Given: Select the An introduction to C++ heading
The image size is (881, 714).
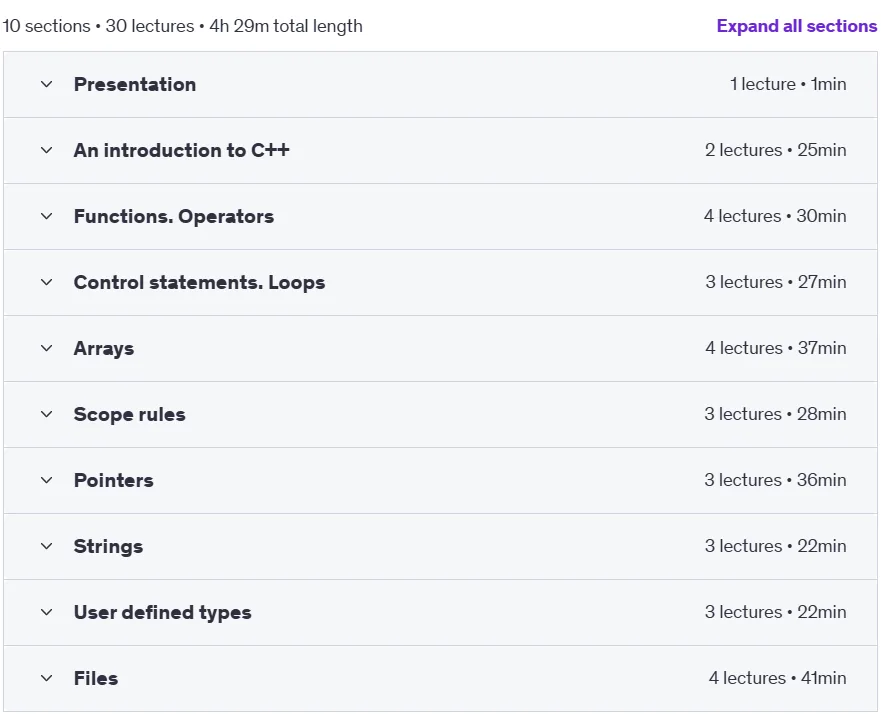Looking at the screenshot, I should click(x=181, y=151).
